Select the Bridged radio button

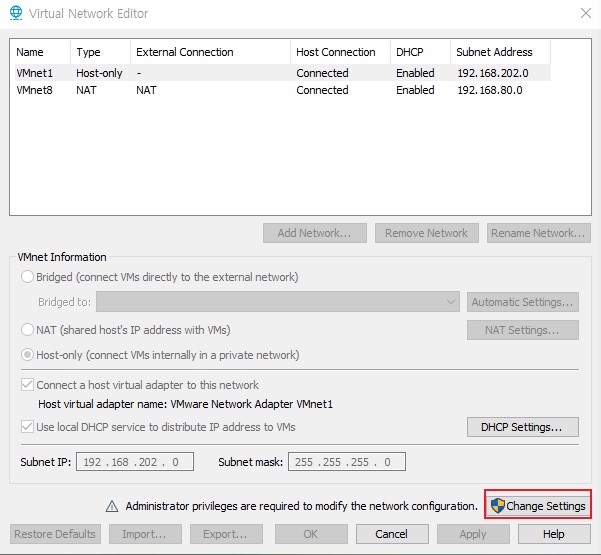pyautogui.click(x=27, y=277)
